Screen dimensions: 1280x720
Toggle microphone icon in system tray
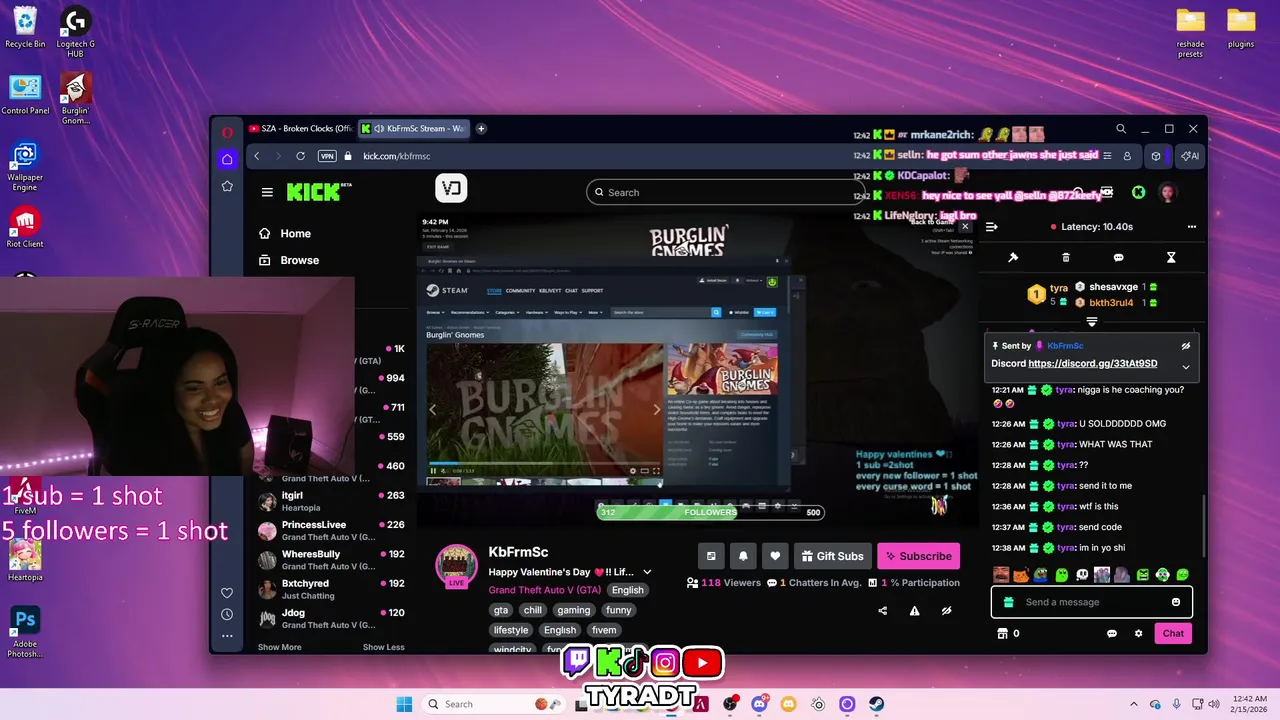[1176, 704]
